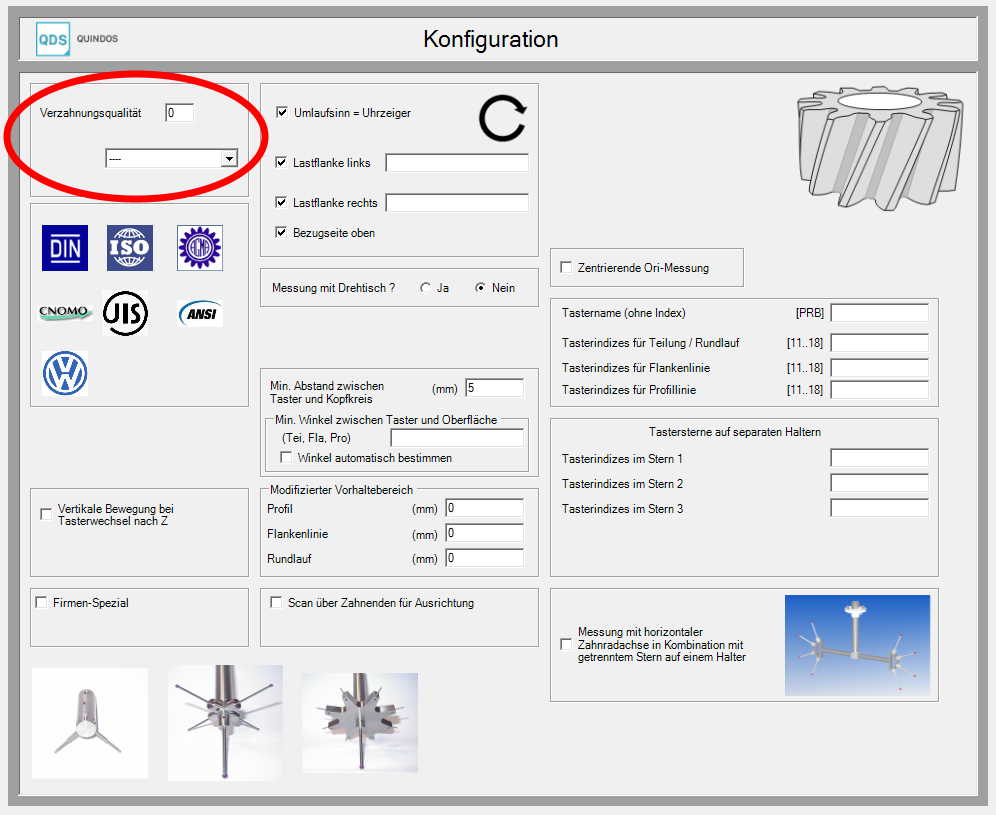Click the Lastflanke links text field
Image resolution: width=996 pixels, height=815 pixels.
click(x=457, y=163)
